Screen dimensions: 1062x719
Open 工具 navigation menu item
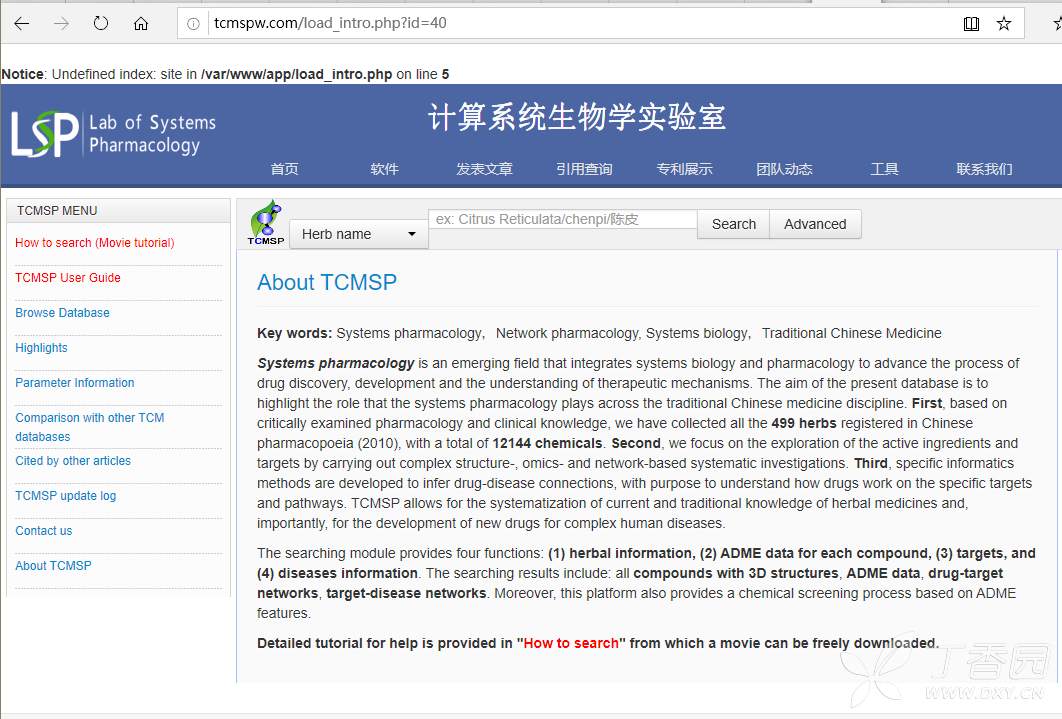tap(885, 169)
